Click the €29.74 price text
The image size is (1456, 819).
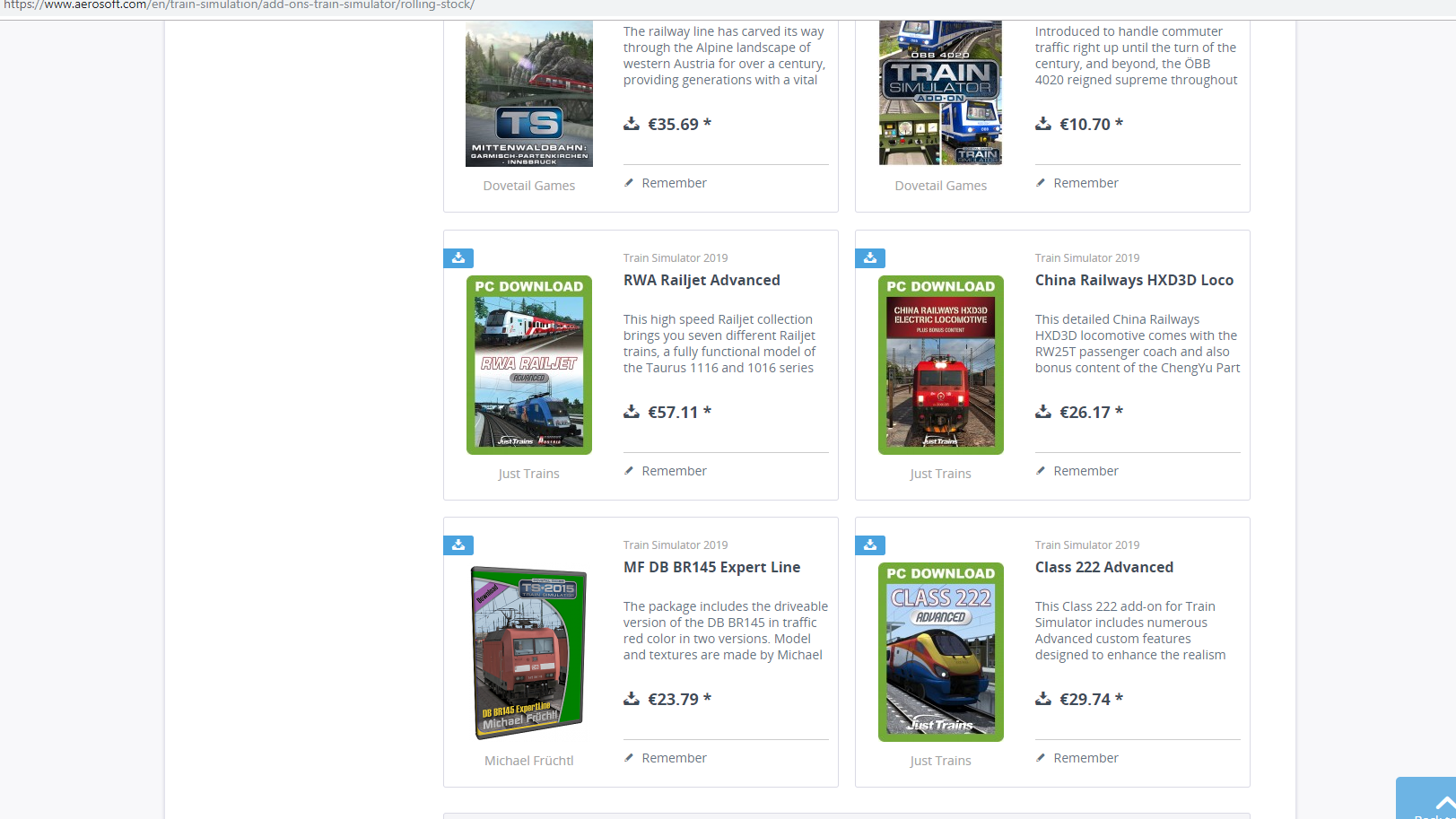click(x=1092, y=699)
